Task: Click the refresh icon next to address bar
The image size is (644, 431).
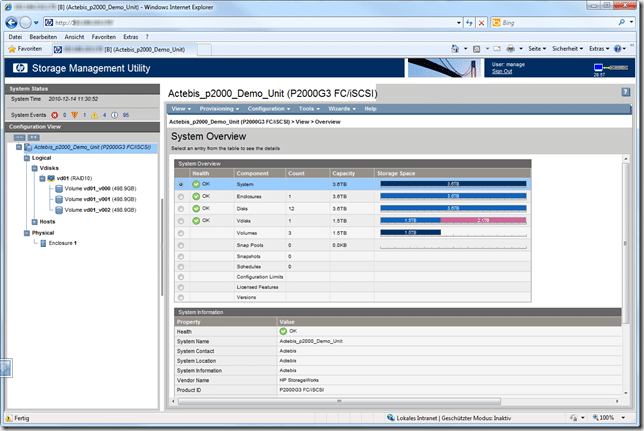Action: (469, 23)
